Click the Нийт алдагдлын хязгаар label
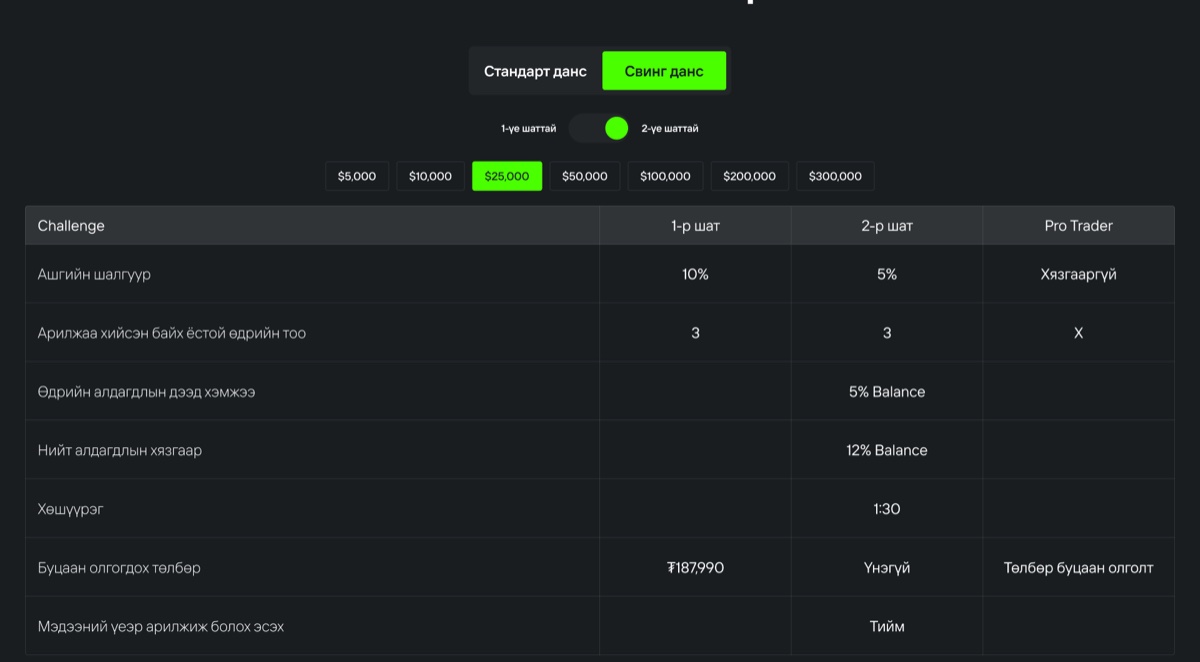Viewport: 1200px width, 662px height. coord(120,450)
